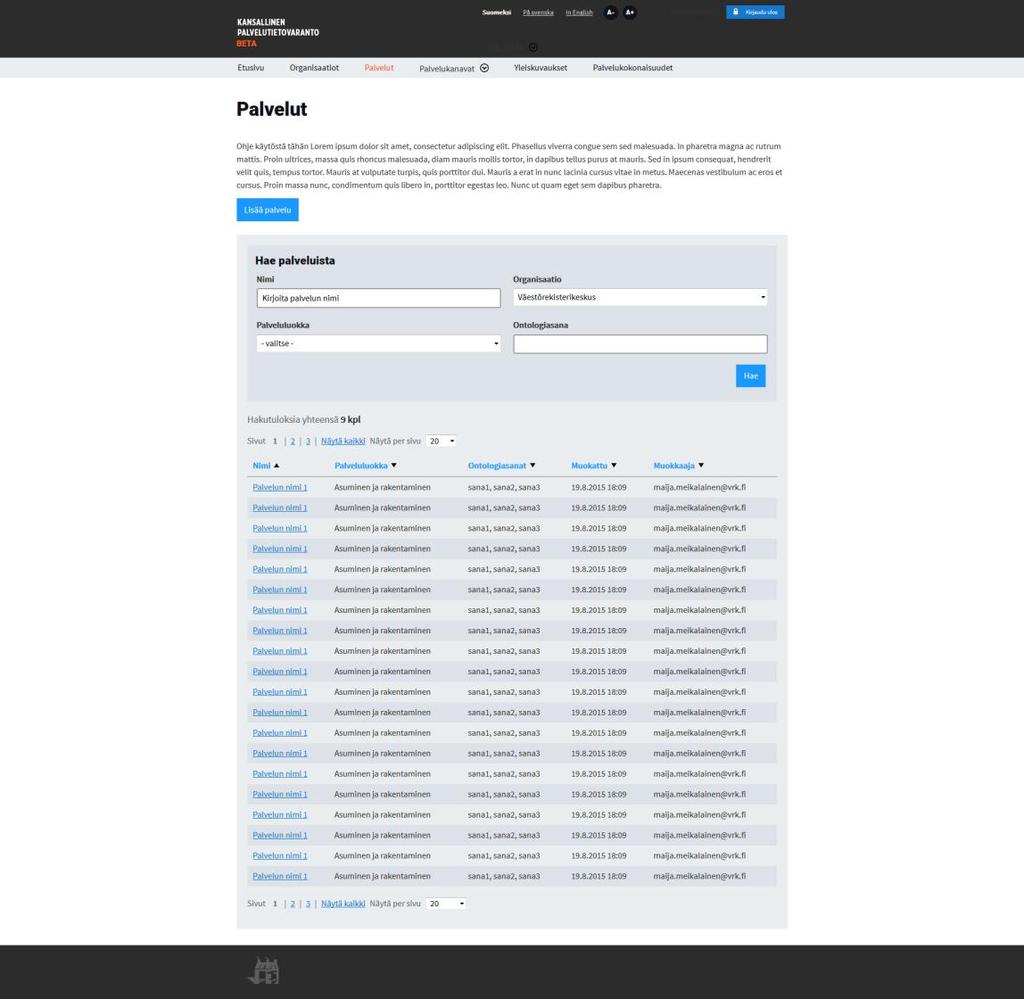The width and height of the screenshot is (1024, 999).
Task: Click the 'Hae palveluista' heading
Action: (x=295, y=261)
